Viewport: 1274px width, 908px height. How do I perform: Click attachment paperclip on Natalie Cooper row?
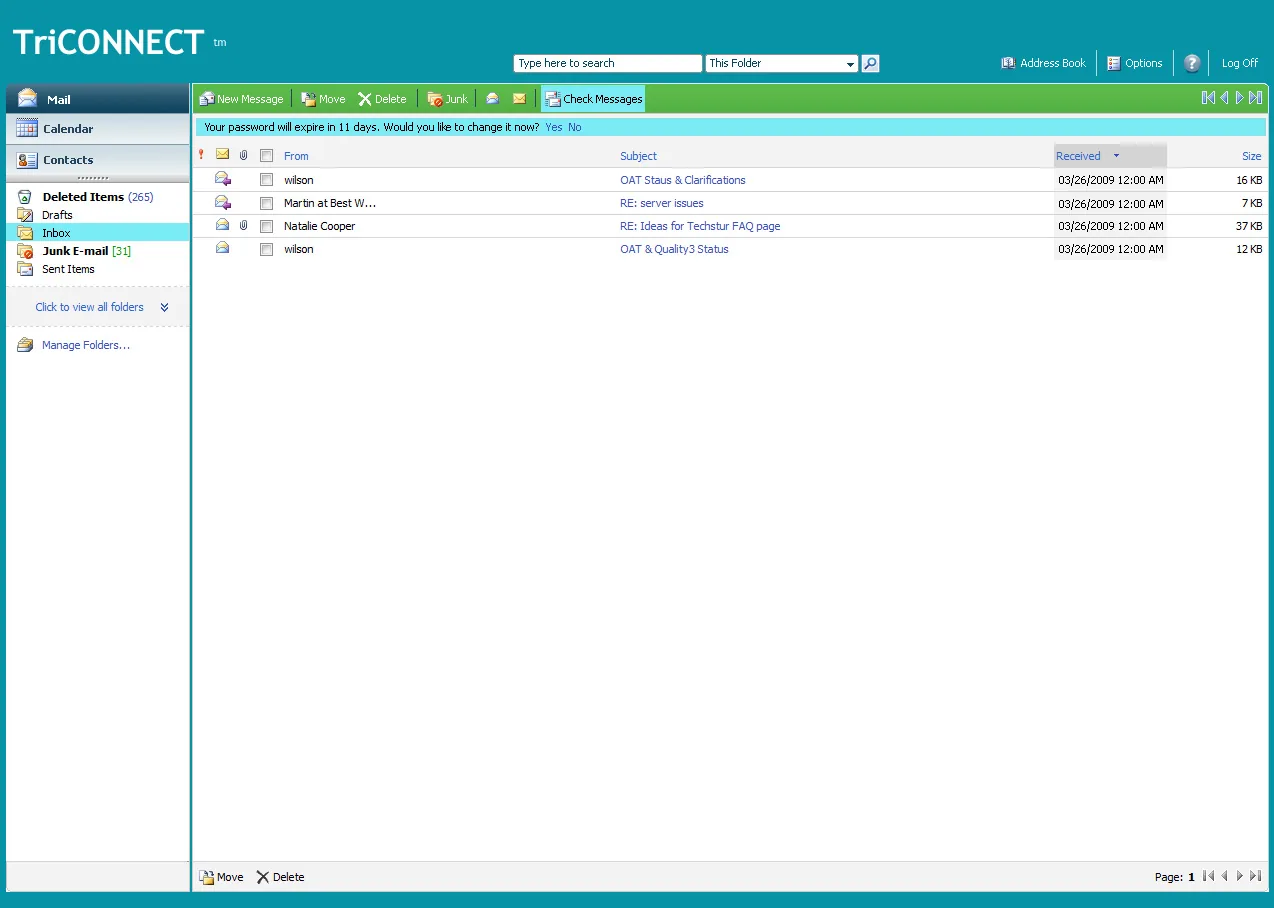tap(244, 226)
